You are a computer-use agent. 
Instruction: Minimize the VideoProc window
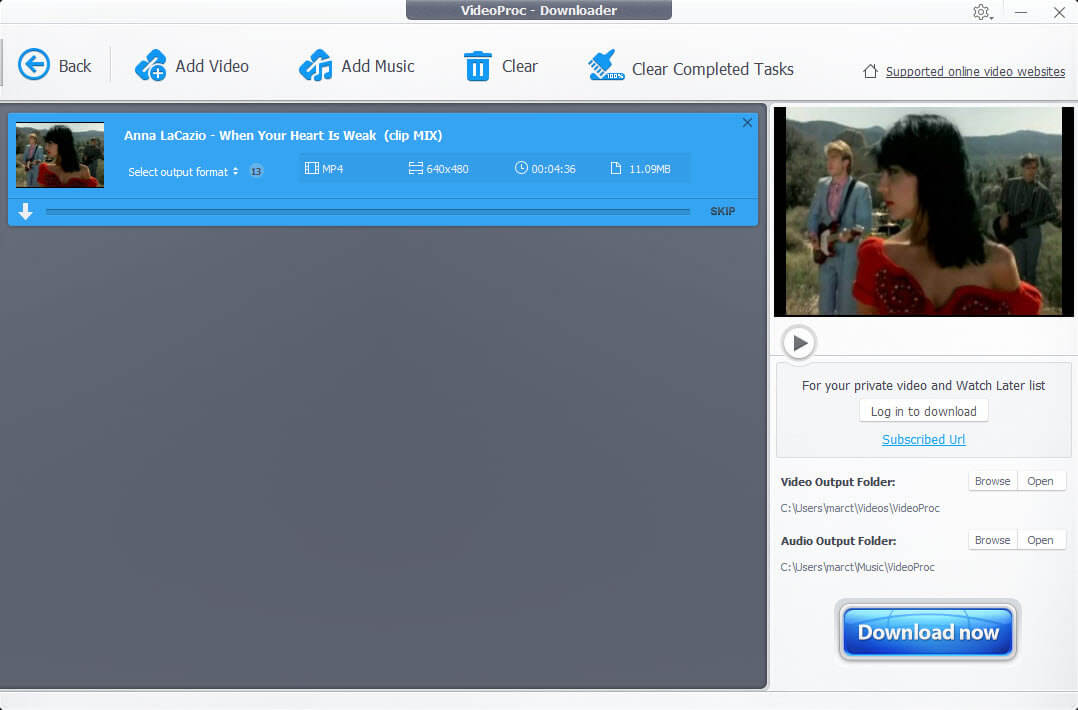(1021, 12)
